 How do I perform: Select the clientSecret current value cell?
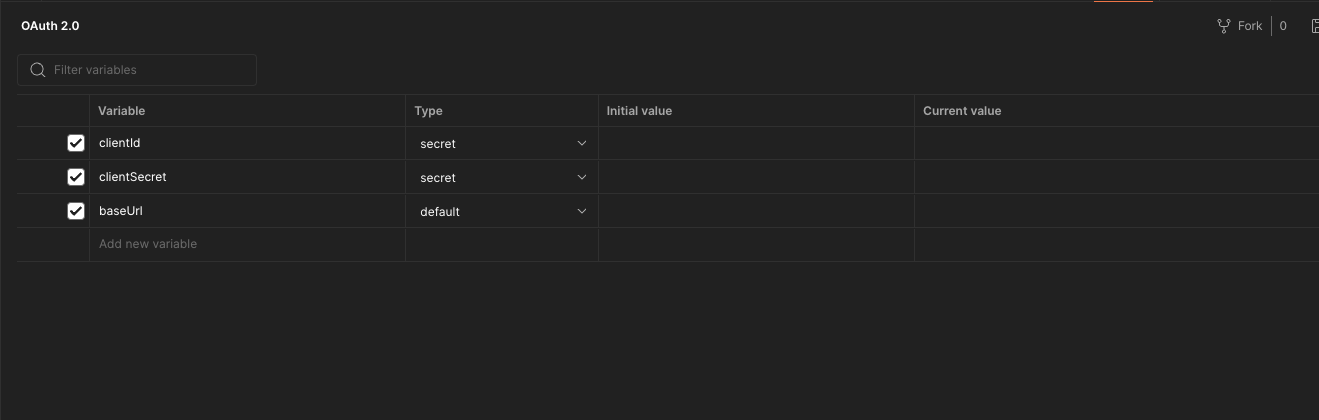pos(1116,177)
